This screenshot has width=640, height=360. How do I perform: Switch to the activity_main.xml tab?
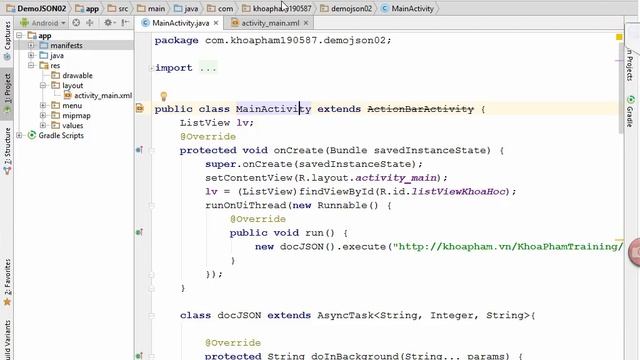coord(269,23)
